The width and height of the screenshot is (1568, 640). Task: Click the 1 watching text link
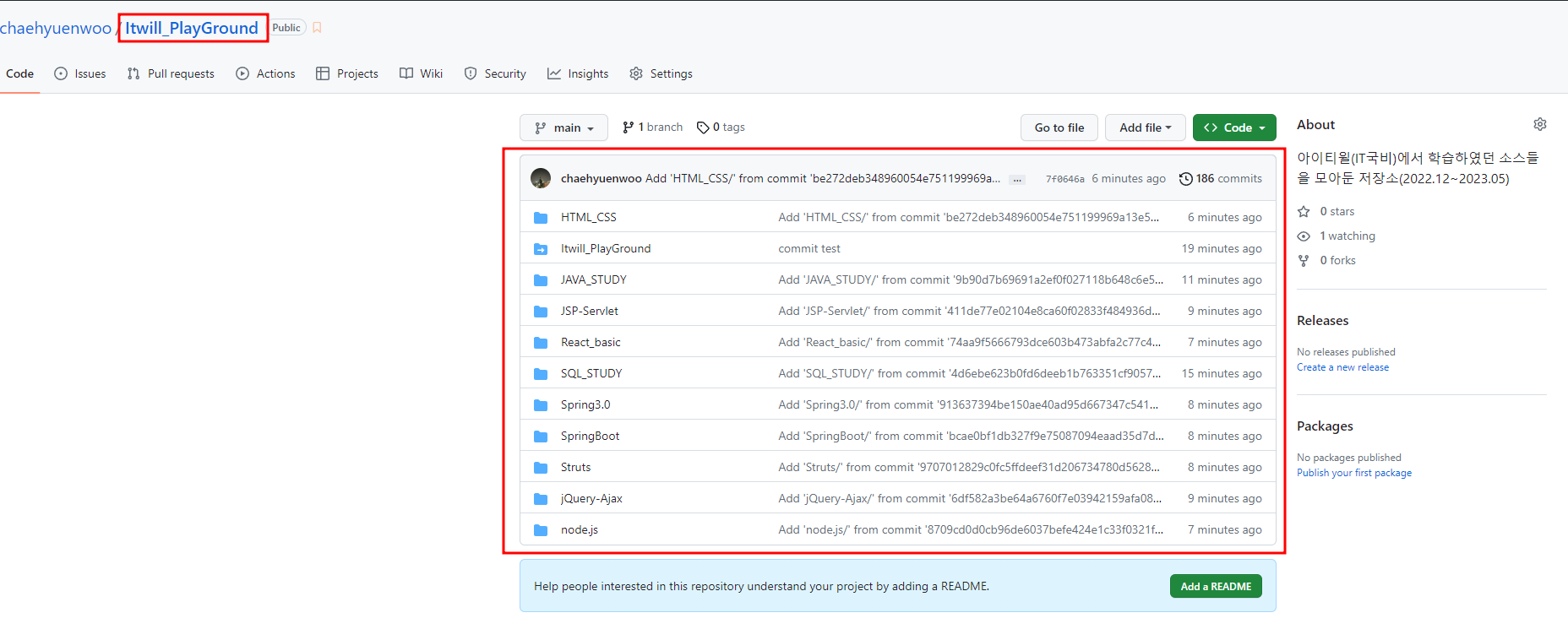click(1347, 236)
